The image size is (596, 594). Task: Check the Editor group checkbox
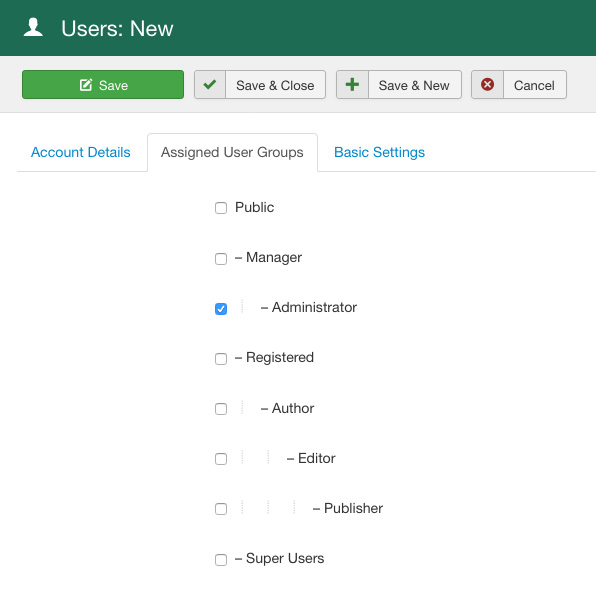pyautogui.click(x=221, y=459)
